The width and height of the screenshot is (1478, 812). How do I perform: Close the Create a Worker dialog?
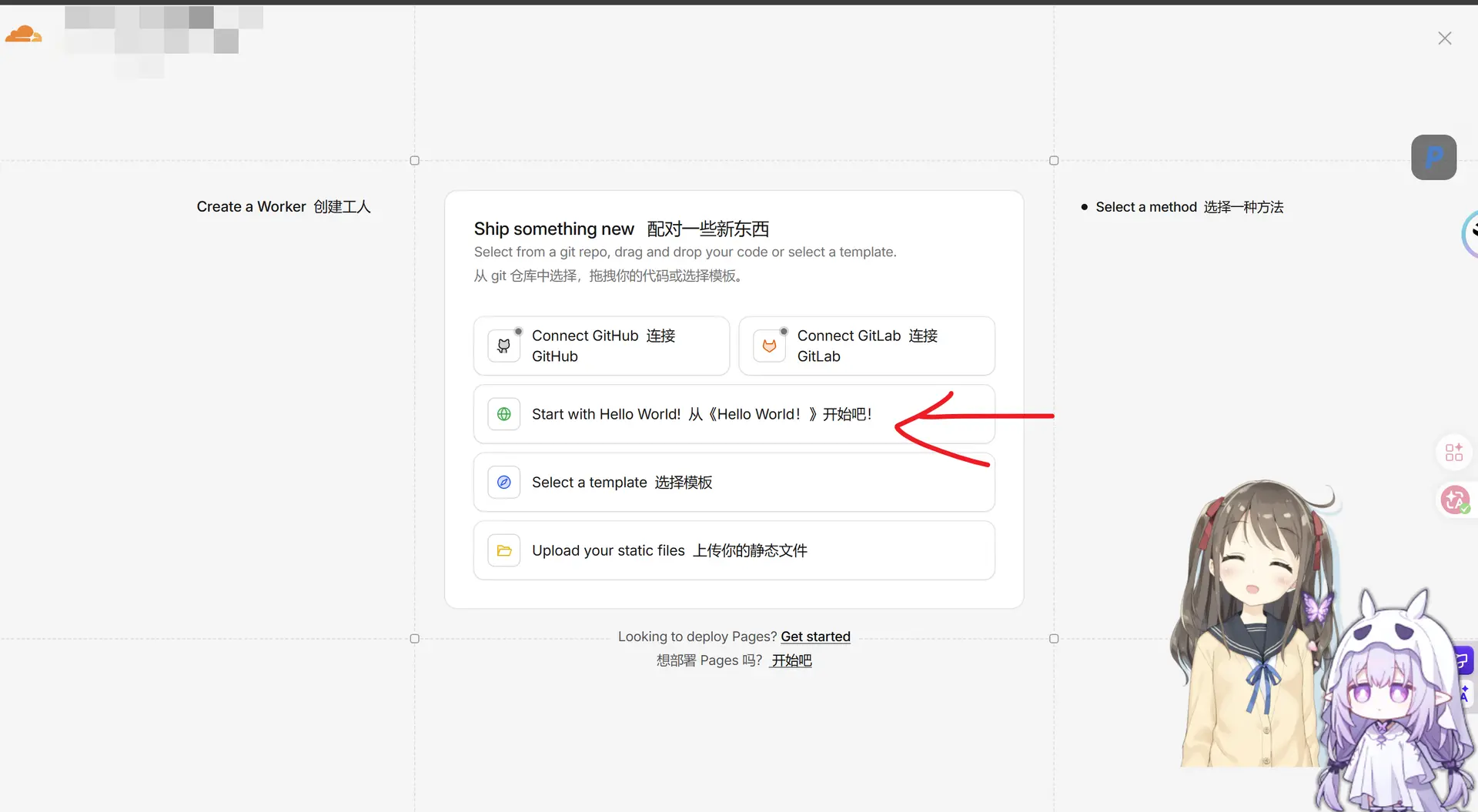[x=1445, y=38]
